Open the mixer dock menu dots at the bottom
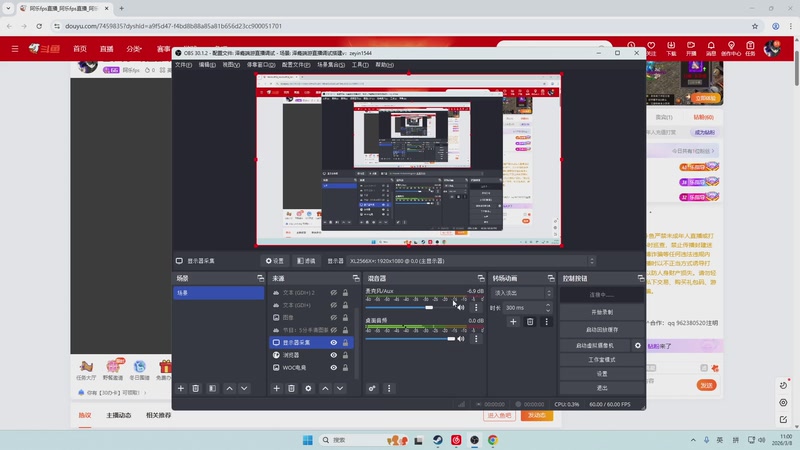The image size is (800, 450). tap(389, 388)
